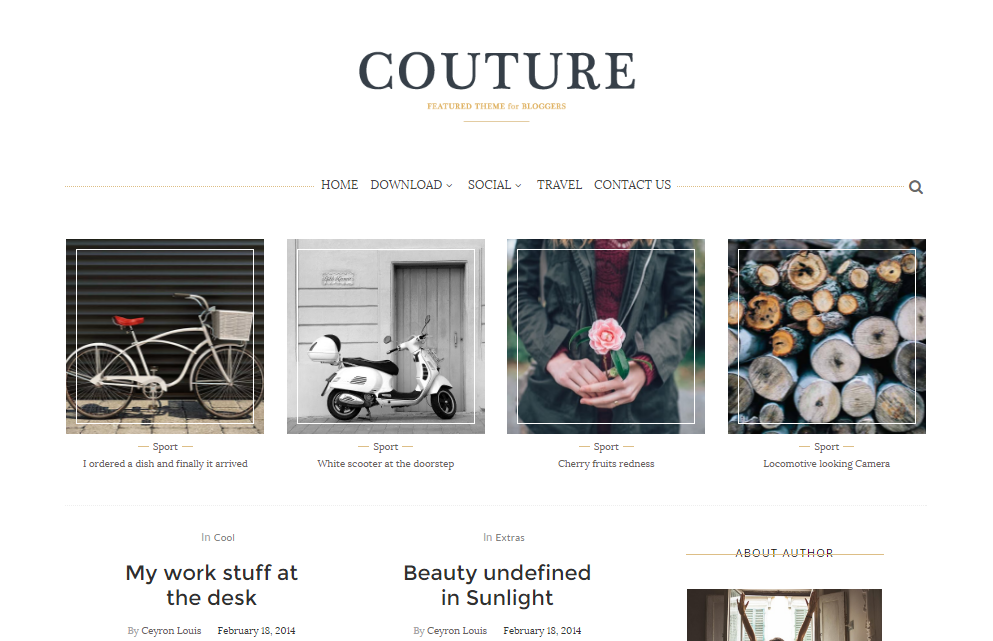Screen dimensions: 993x641
Task: Open the stacked logs thumbnail
Action: click(826, 336)
